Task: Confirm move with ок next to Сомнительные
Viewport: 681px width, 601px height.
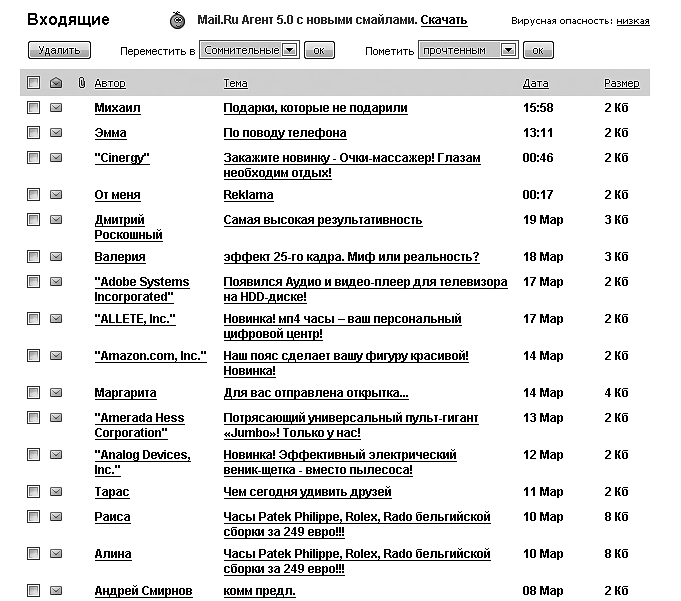Action: point(319,50)
